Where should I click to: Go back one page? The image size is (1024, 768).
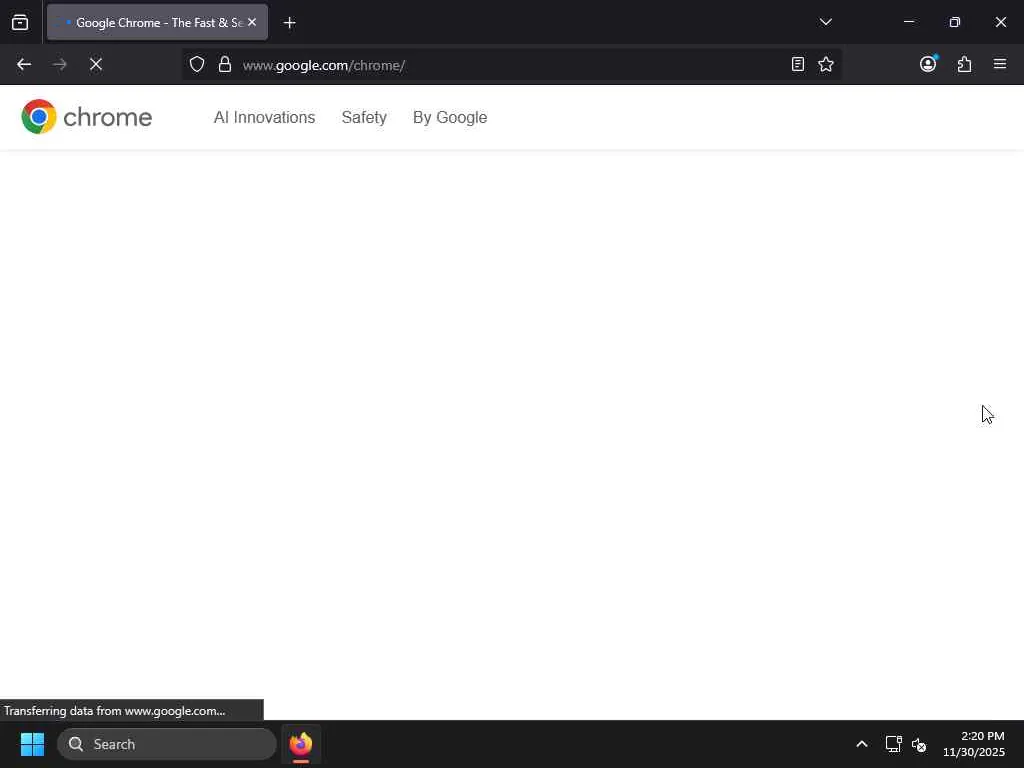click(24, 65)
